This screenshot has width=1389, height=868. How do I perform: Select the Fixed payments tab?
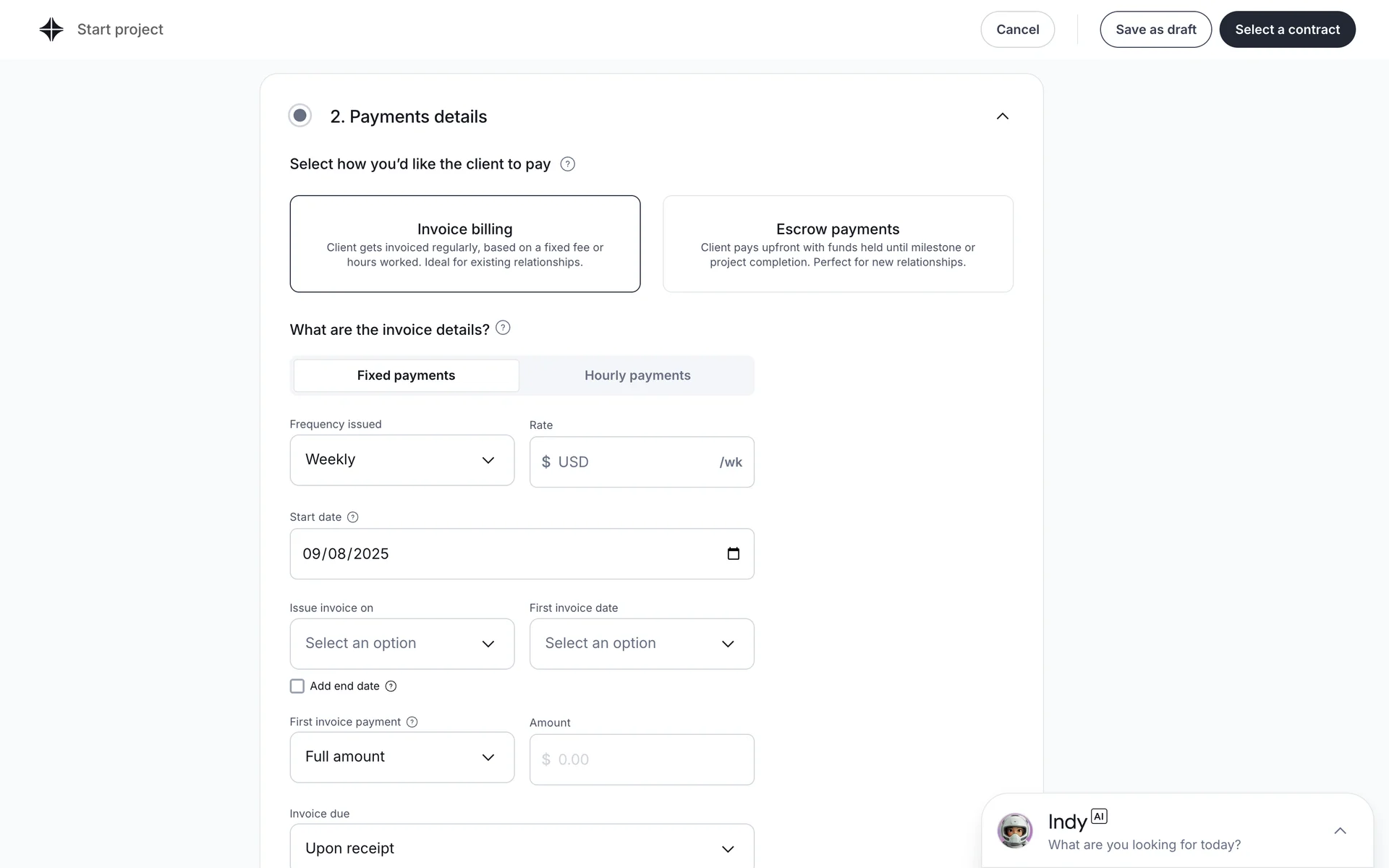(406, 375)
